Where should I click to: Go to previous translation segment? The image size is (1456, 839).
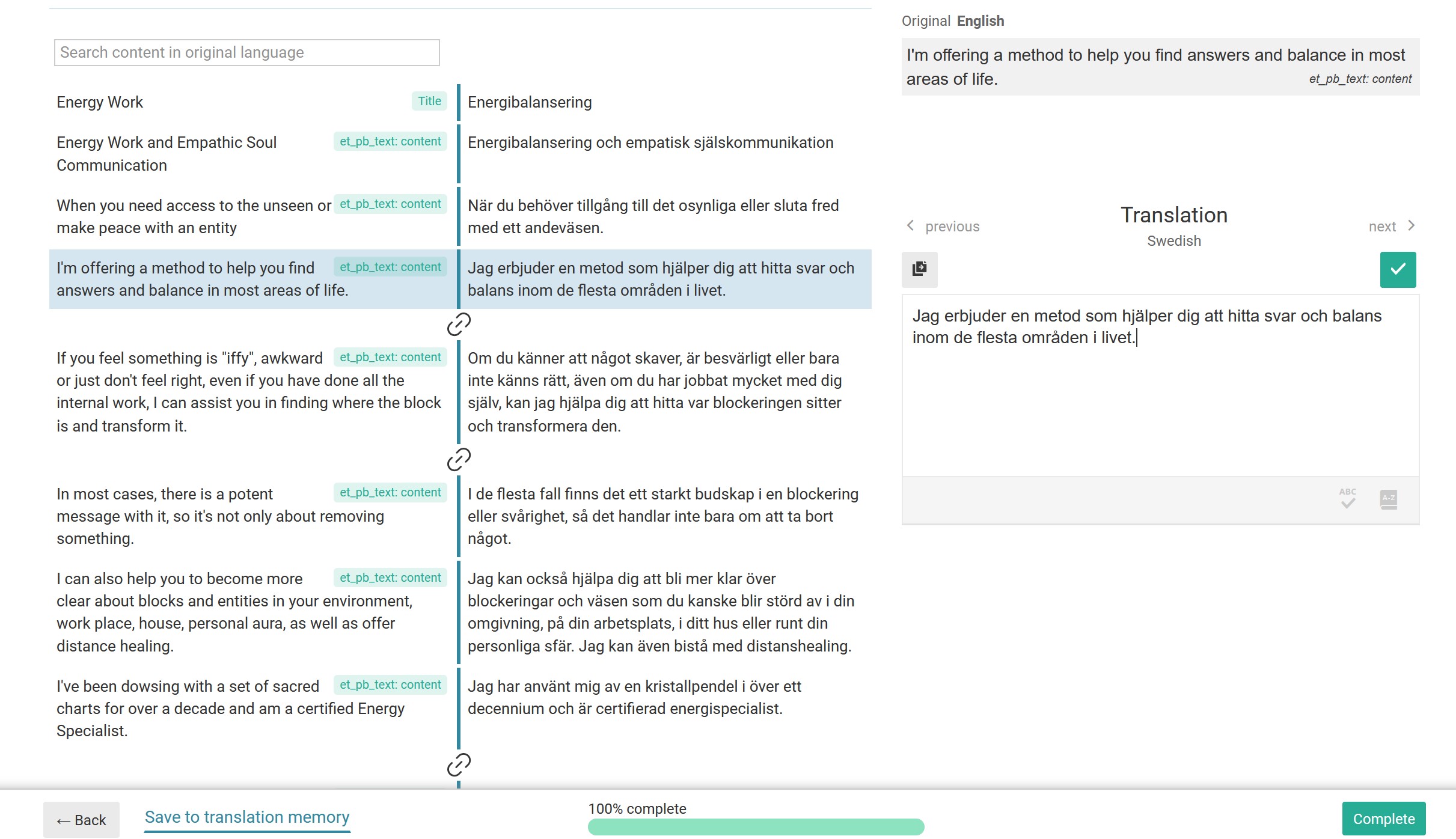click(952, 227)
